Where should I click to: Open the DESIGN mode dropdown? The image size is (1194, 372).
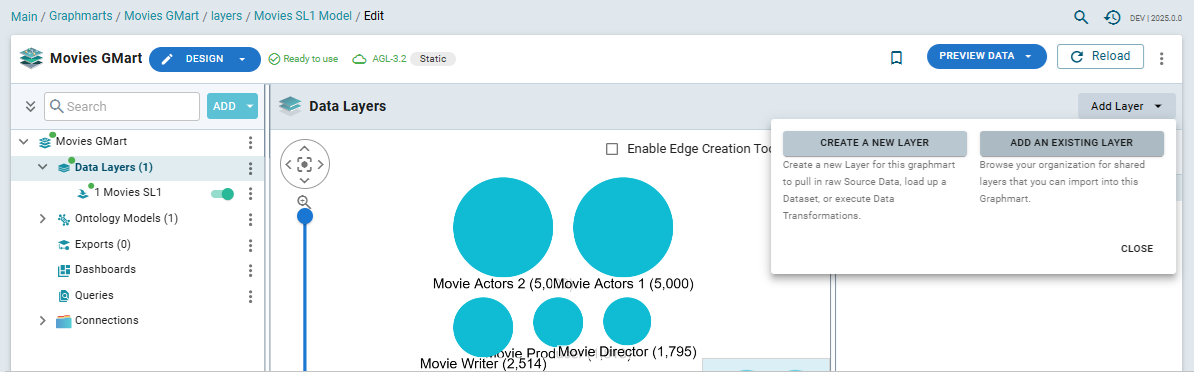[242, 59]
